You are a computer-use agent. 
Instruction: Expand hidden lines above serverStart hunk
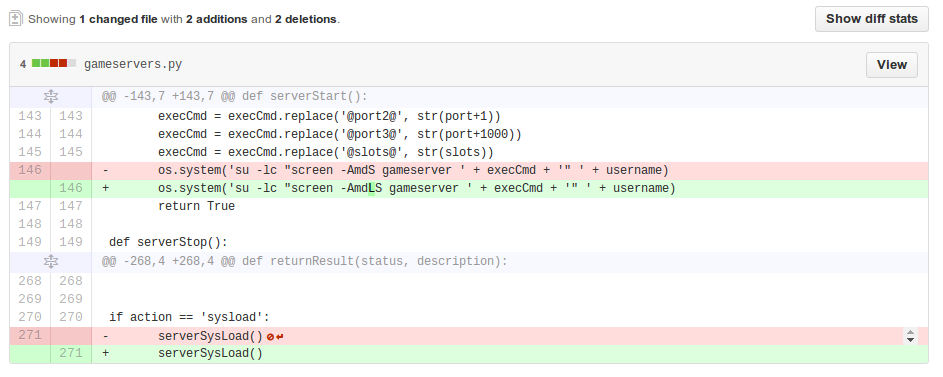51,96
